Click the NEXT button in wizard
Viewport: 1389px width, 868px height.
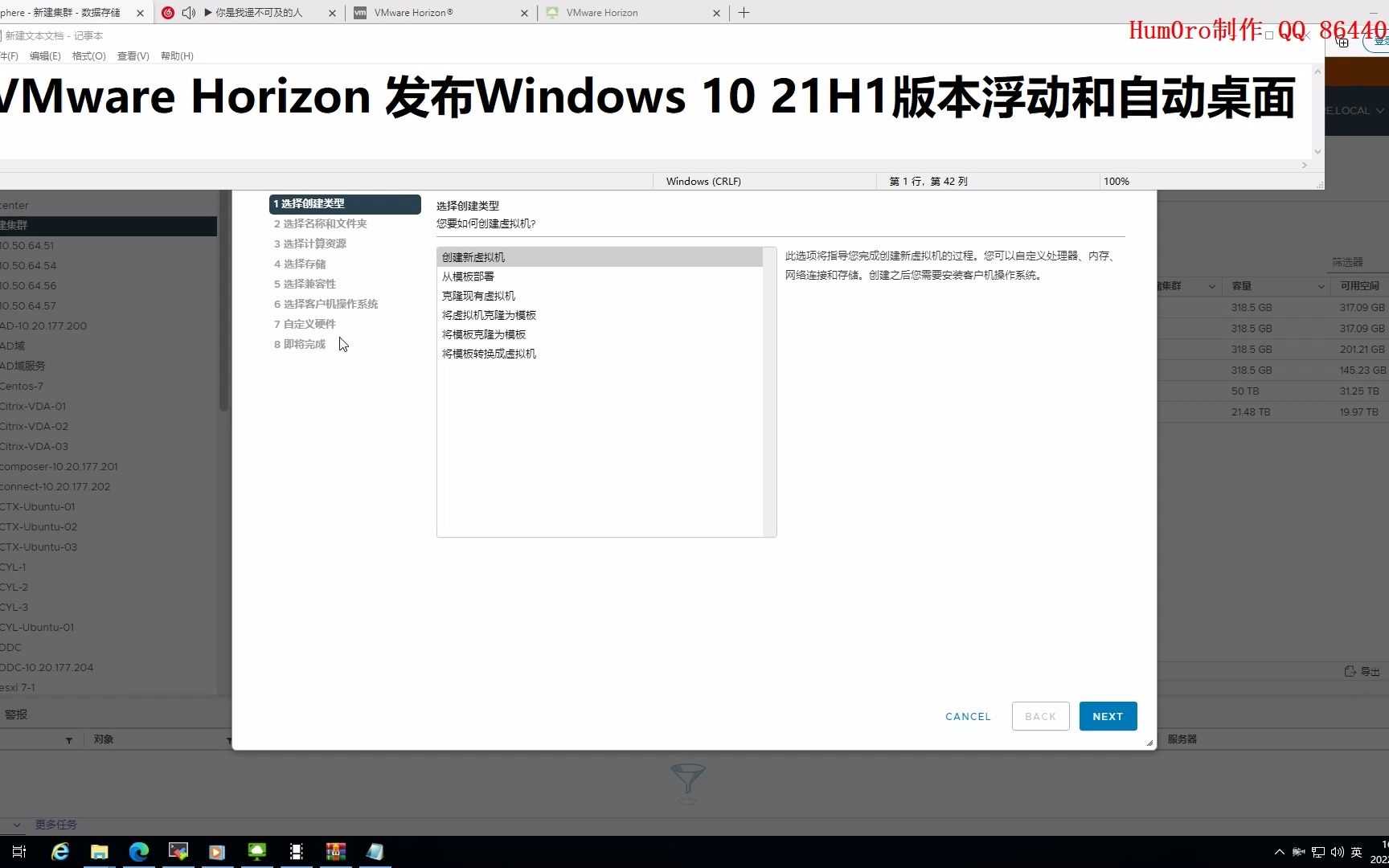point(1108,716)
